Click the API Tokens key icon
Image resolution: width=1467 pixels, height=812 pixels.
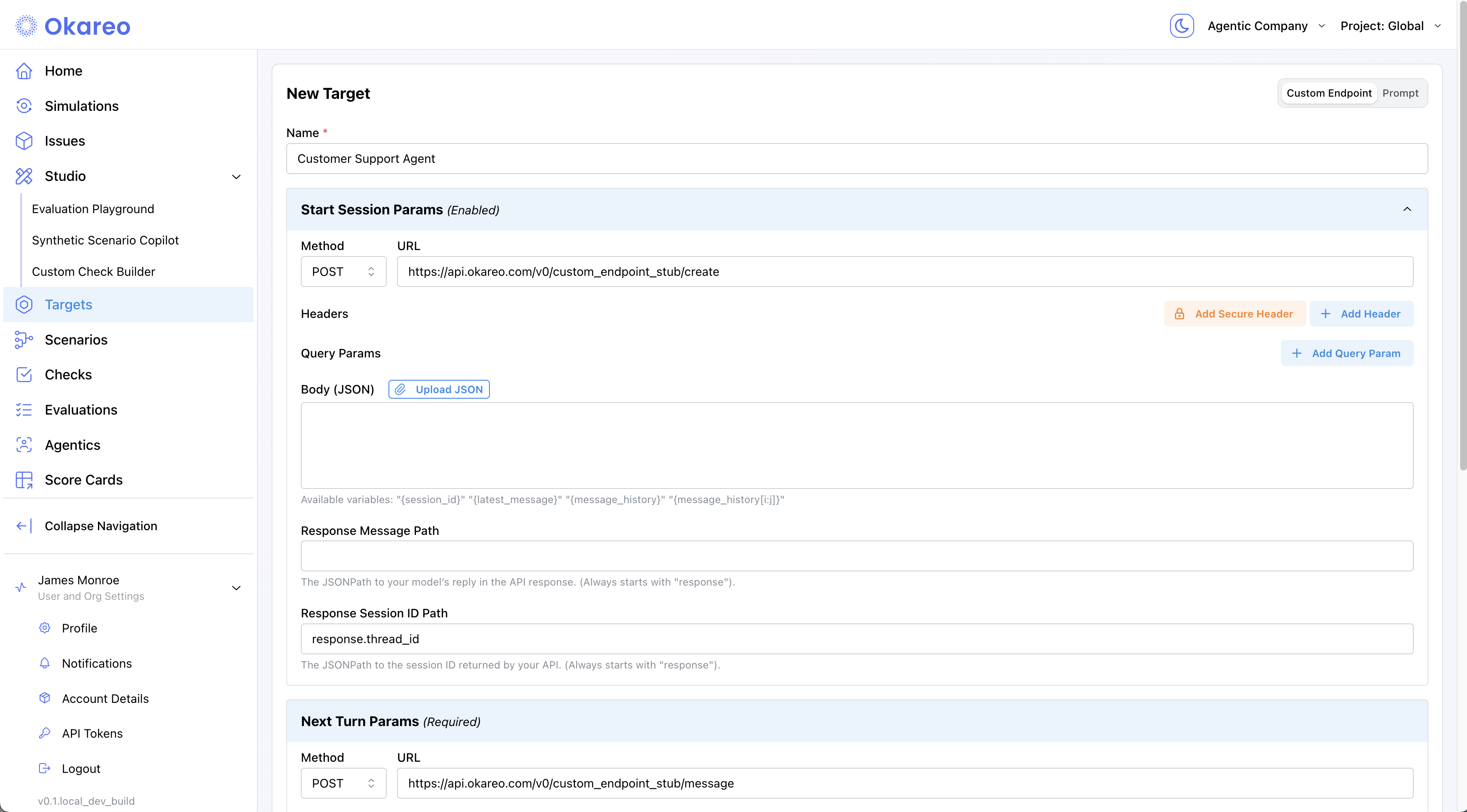point(44,733)
